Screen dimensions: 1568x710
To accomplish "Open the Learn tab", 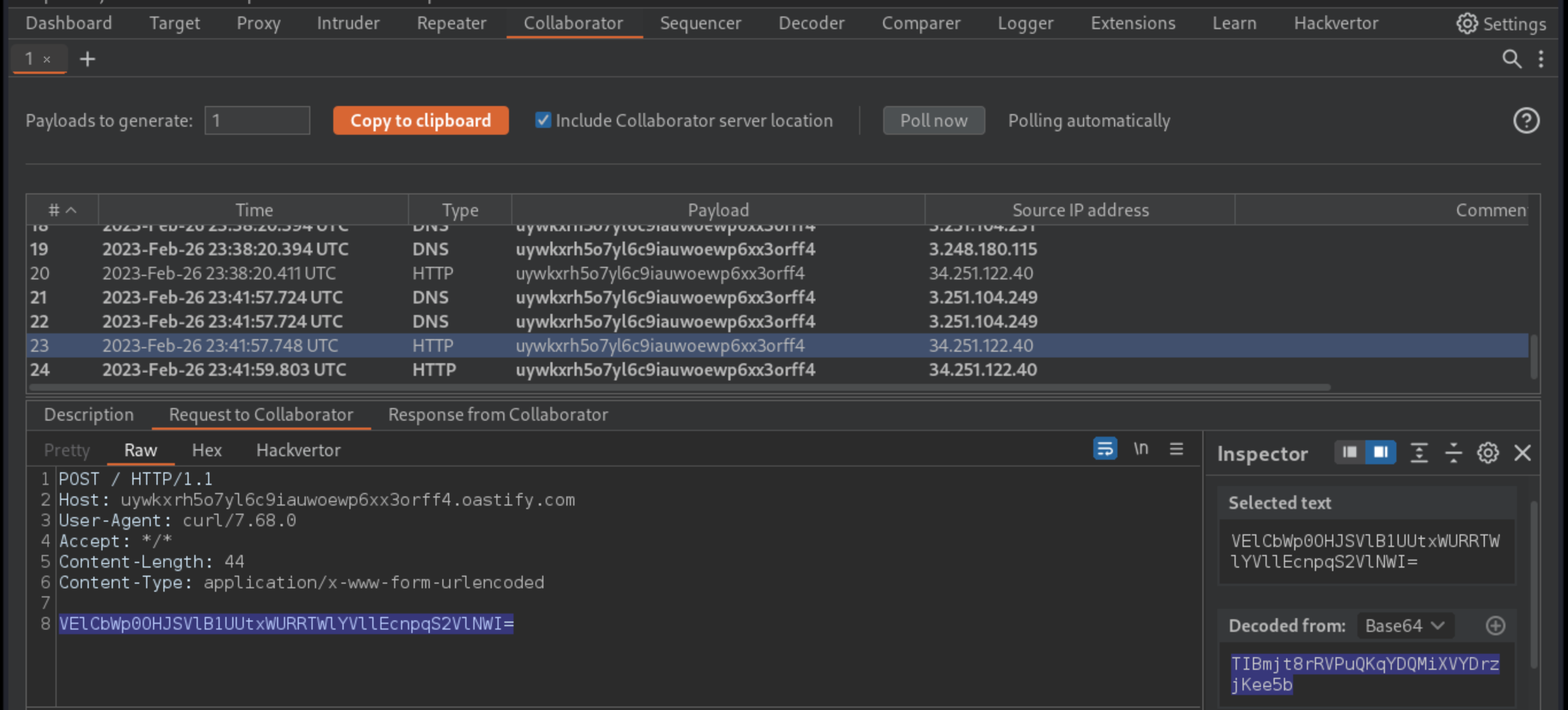I will pos(1234,23).
